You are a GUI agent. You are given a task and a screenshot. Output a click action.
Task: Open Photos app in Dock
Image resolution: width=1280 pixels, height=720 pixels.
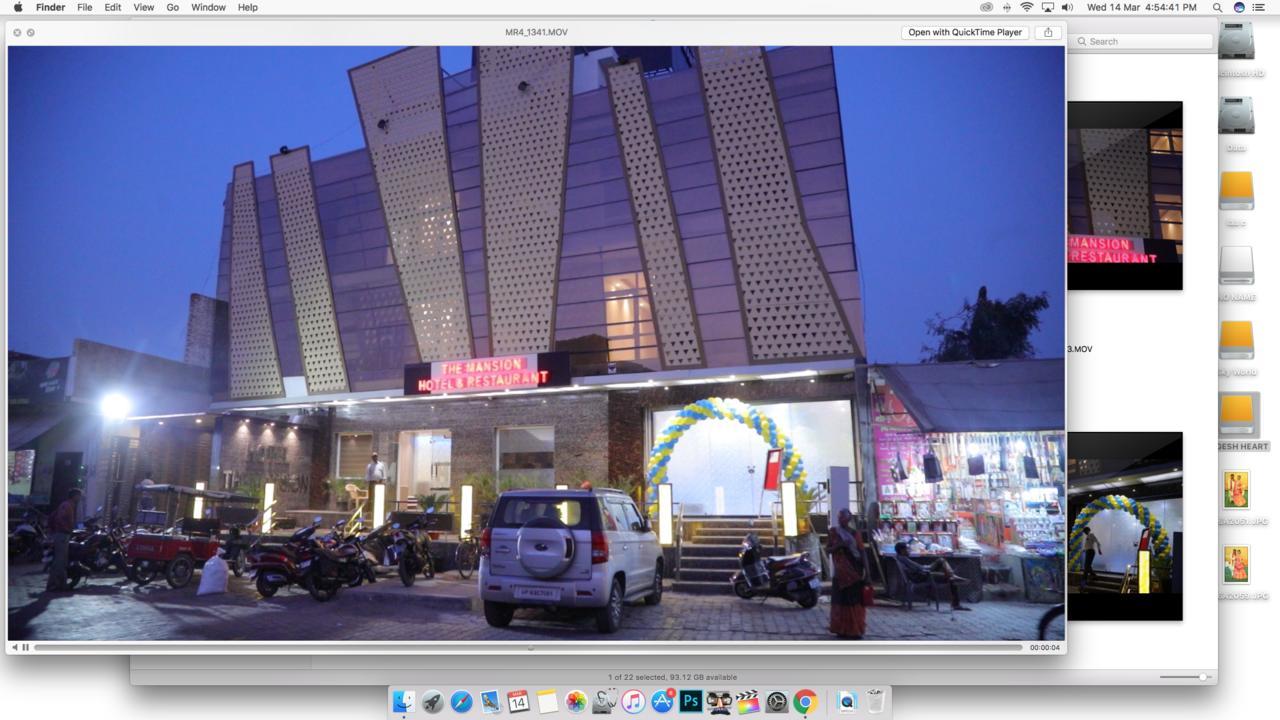[576, 702]
